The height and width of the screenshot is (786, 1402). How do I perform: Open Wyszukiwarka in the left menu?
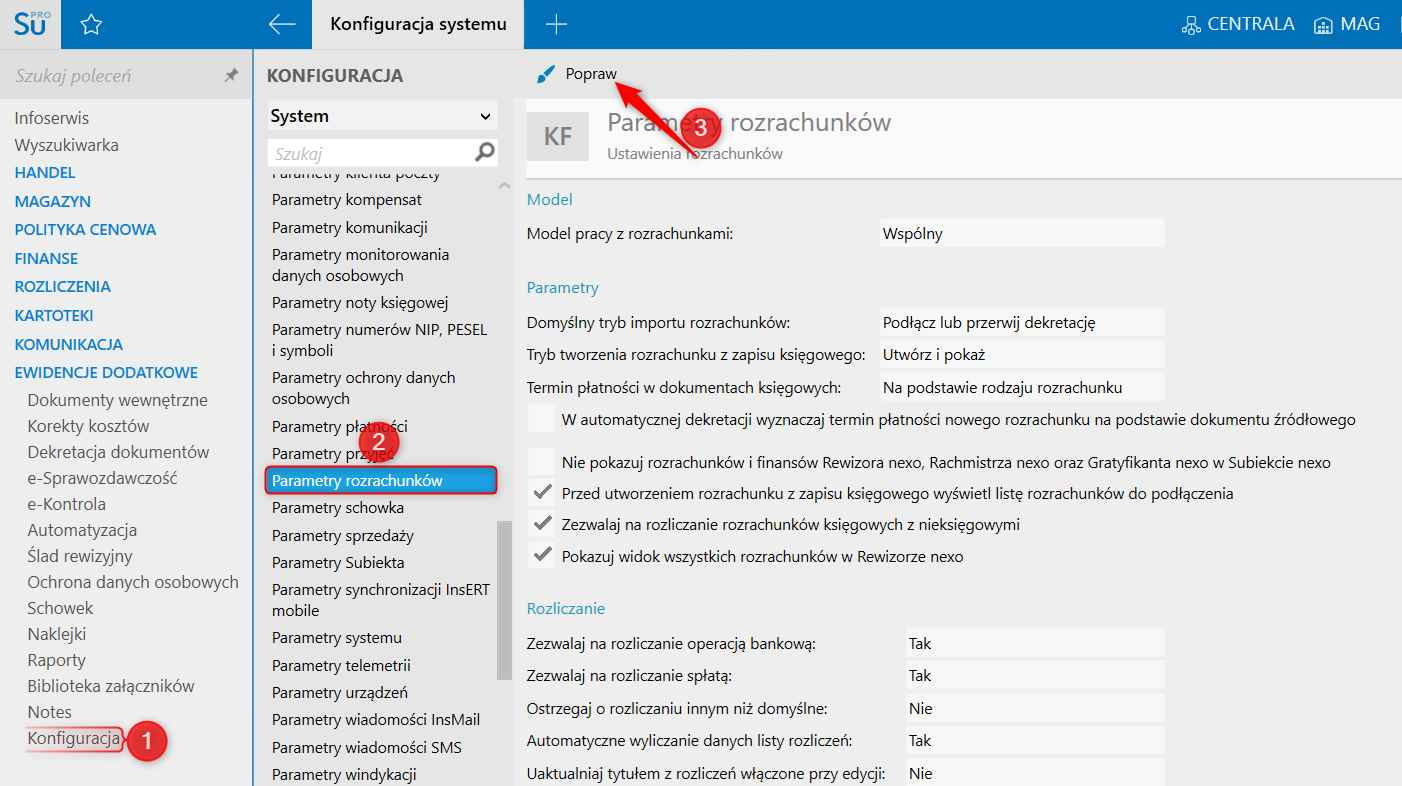(x=66, y=145)
